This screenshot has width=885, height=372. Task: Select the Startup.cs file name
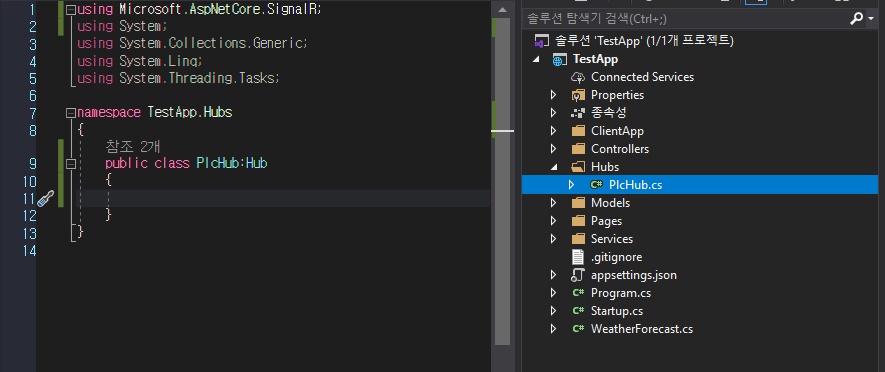[x=617, y=311]
